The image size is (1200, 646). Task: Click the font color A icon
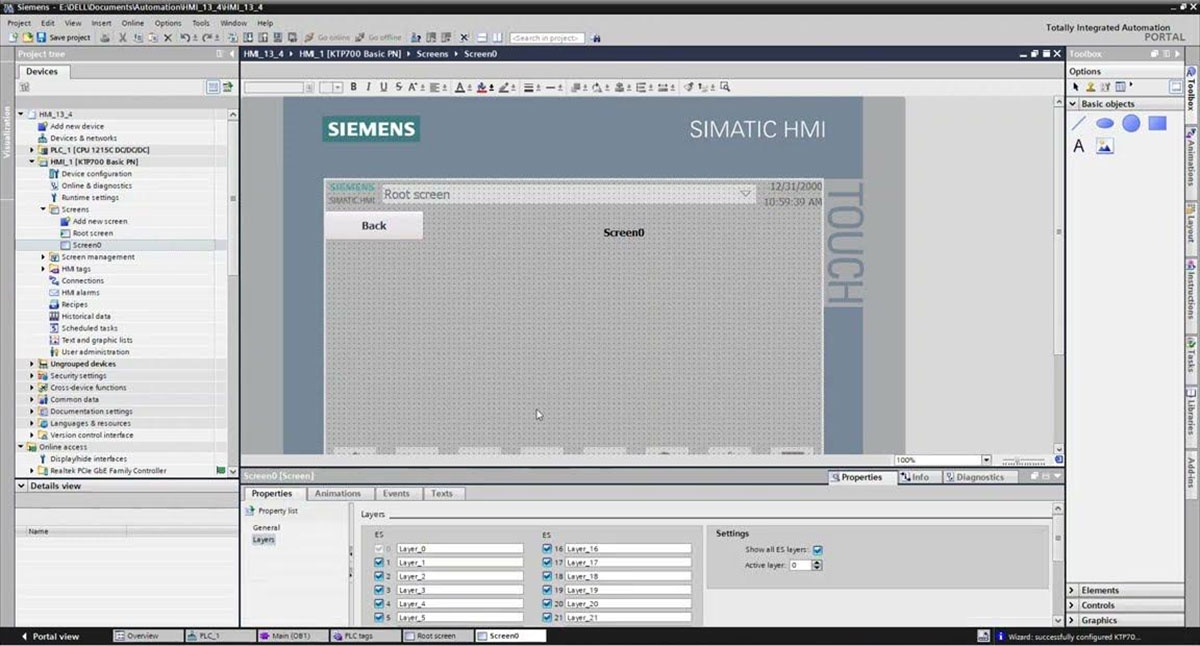tap(459, 87)
